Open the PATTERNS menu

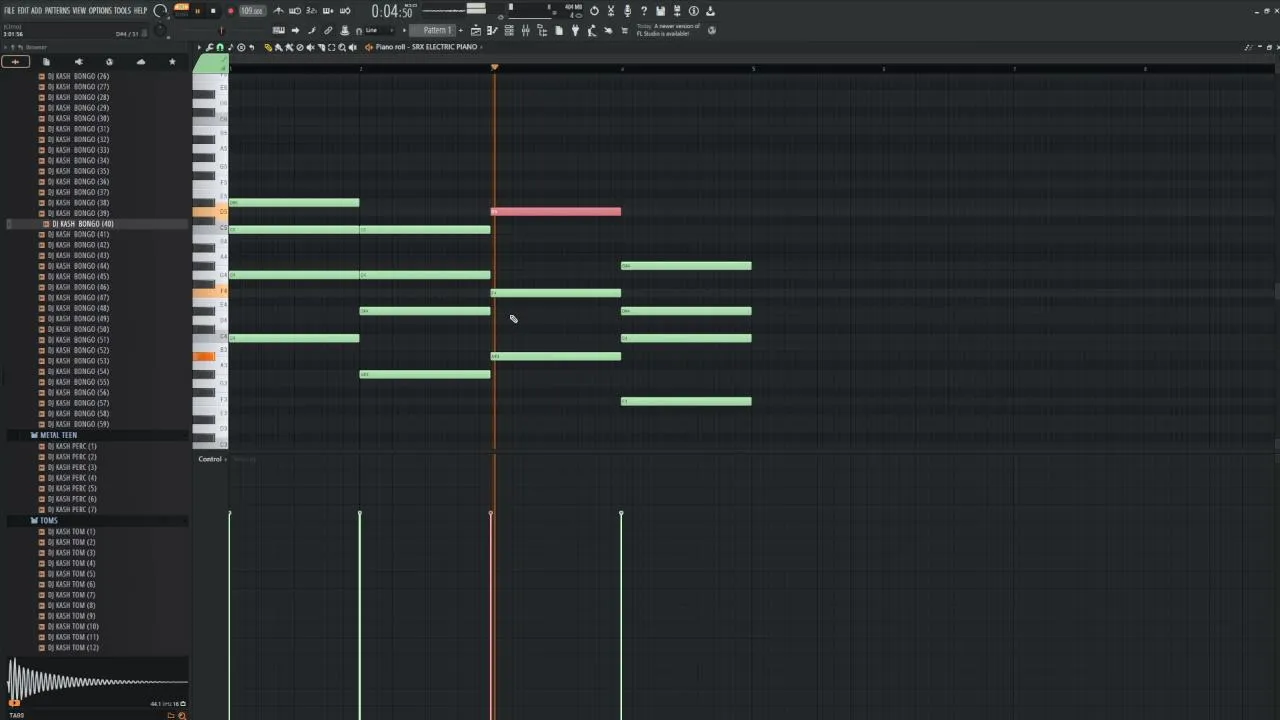point(57,11)
